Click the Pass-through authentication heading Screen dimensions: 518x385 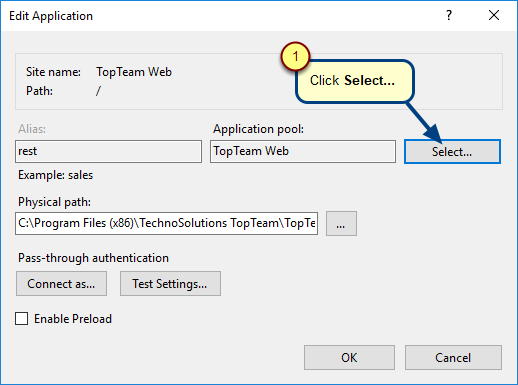pyautogui.click(x=93, y=258)
